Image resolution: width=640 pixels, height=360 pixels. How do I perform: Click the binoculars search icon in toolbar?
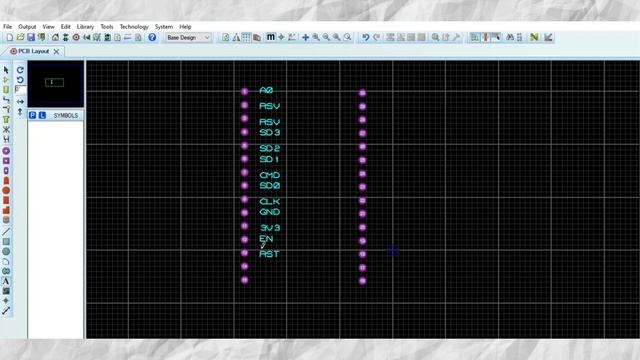coord(509,38)
